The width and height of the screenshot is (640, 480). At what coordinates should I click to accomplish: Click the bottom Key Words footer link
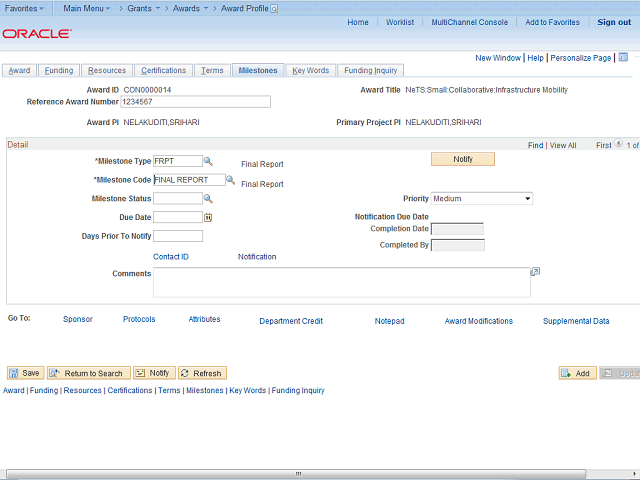(247, 391)
